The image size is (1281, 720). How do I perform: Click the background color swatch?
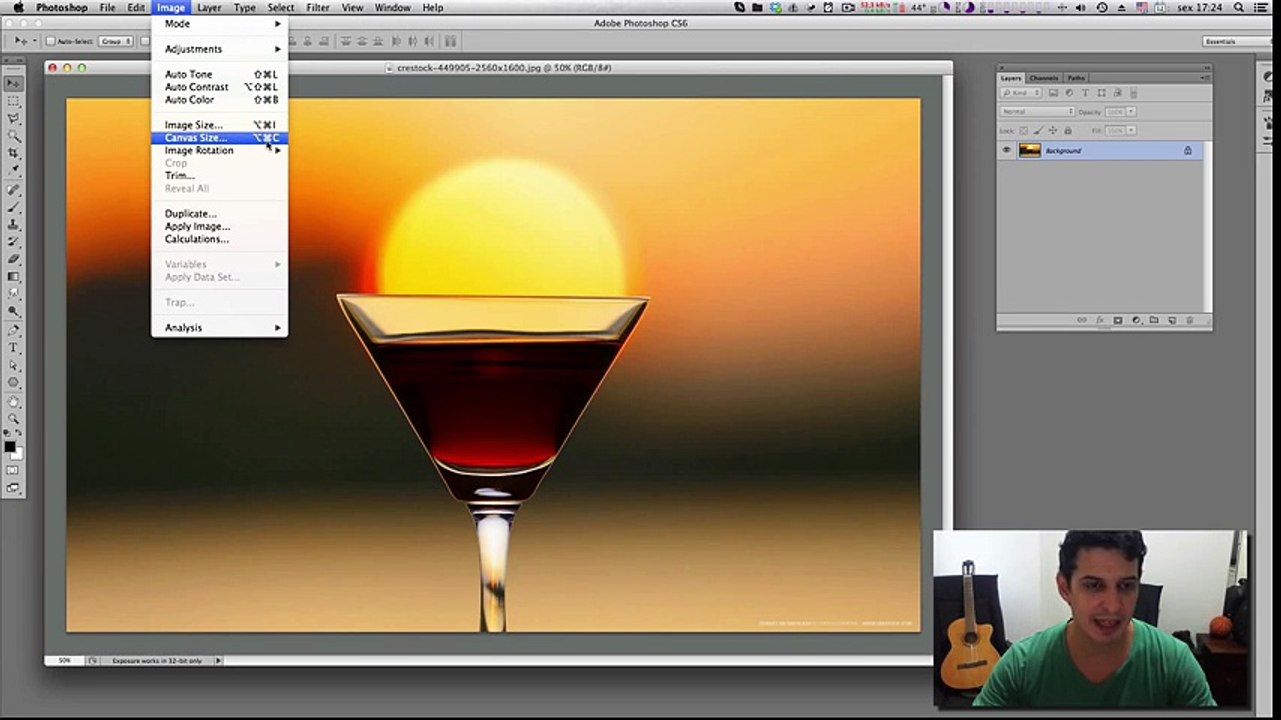tap(19, 454)
